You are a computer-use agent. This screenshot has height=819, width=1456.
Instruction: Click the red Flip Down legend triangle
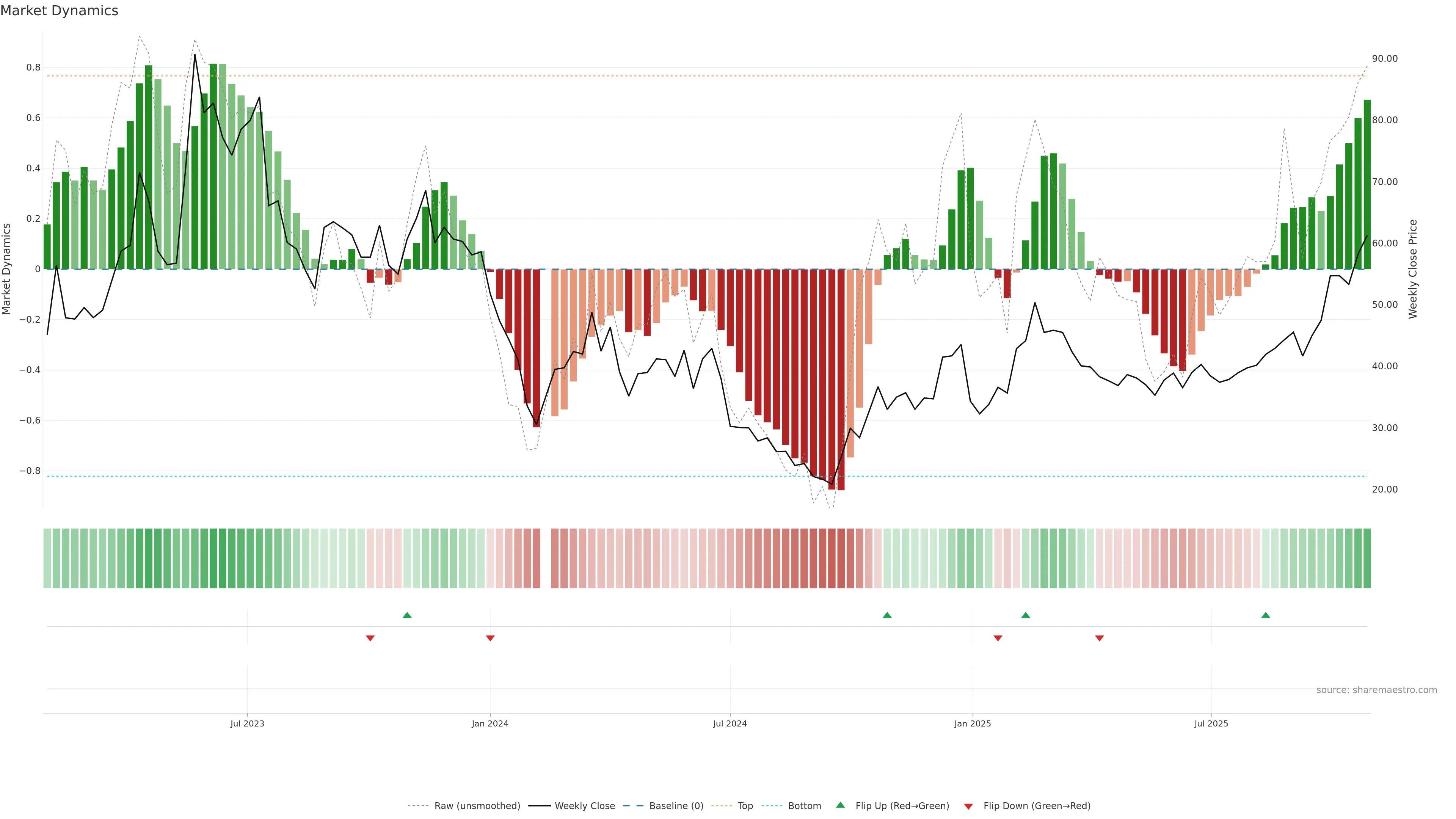tap(968, 806)
